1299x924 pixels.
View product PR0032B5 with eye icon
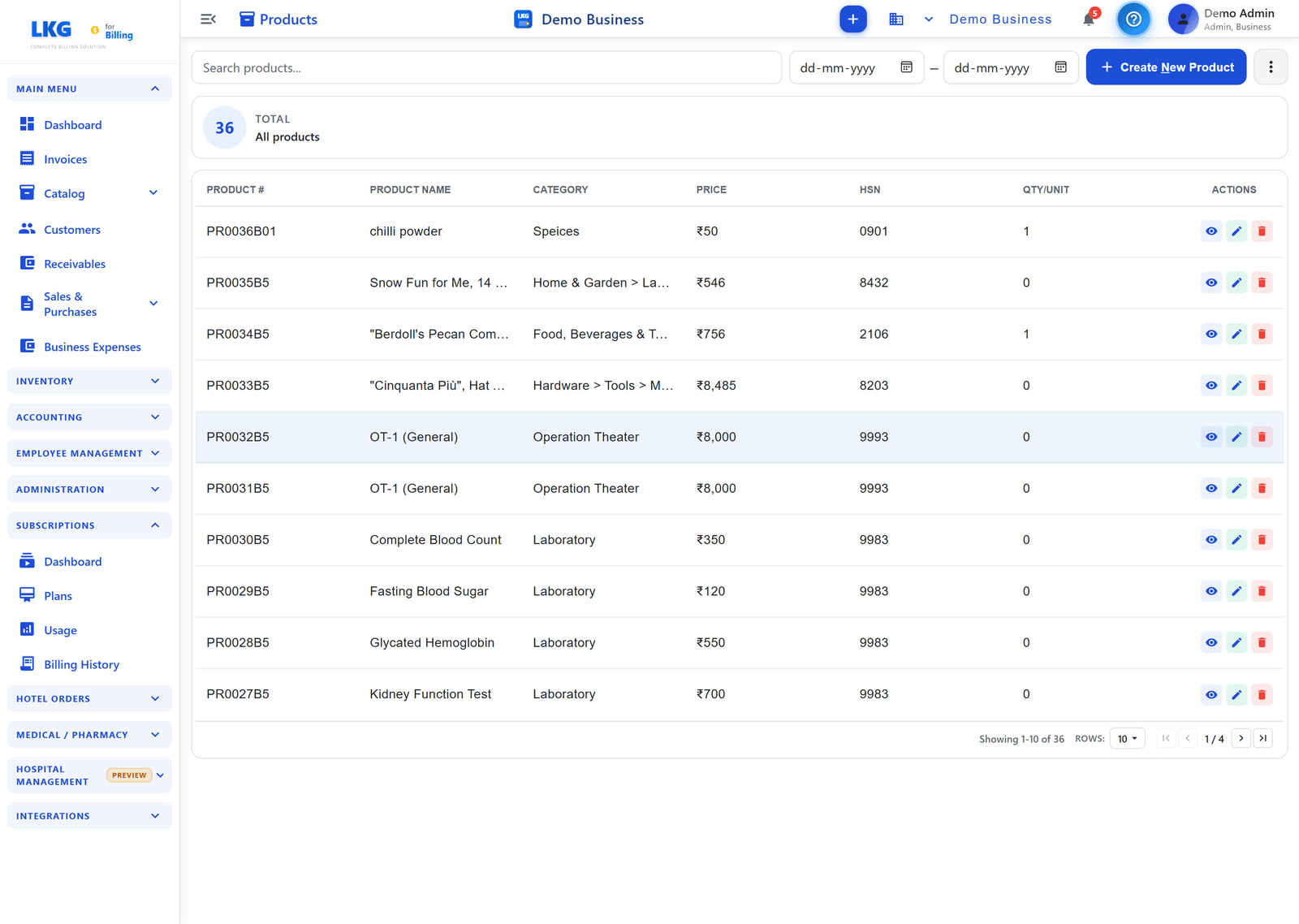point(1211,437)
